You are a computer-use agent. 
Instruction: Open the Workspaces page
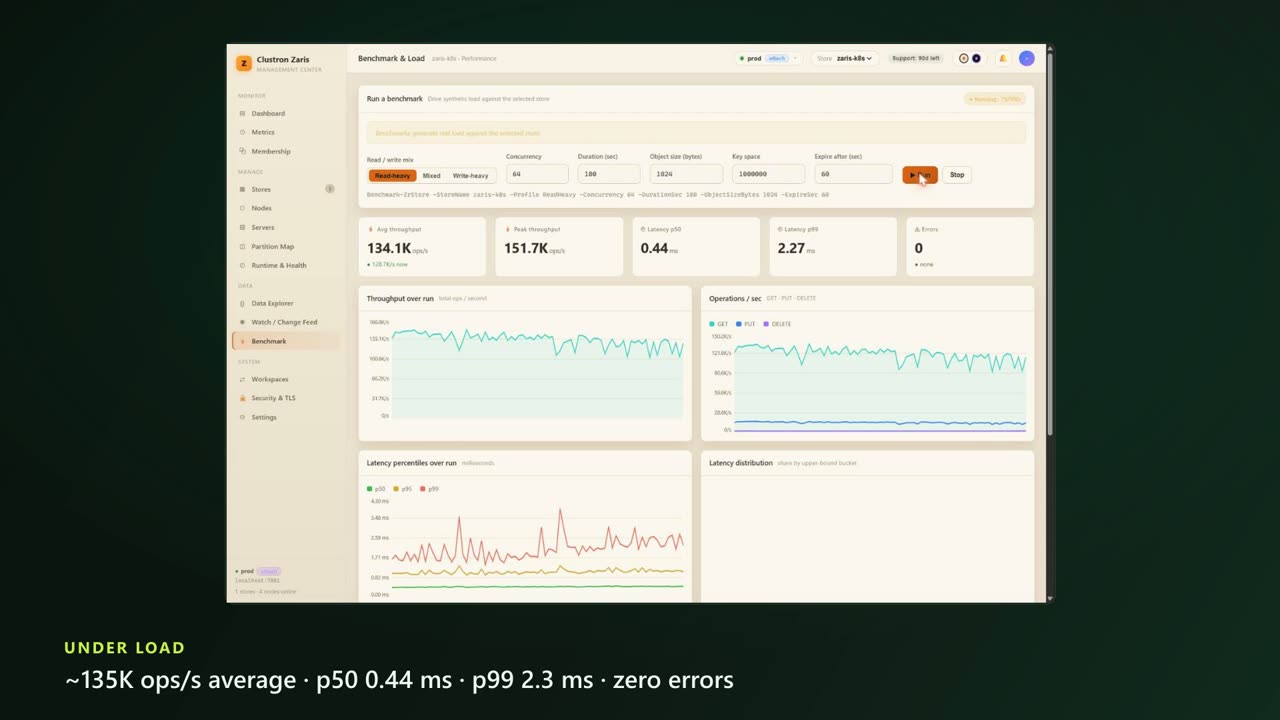click(x=285, y=379)
